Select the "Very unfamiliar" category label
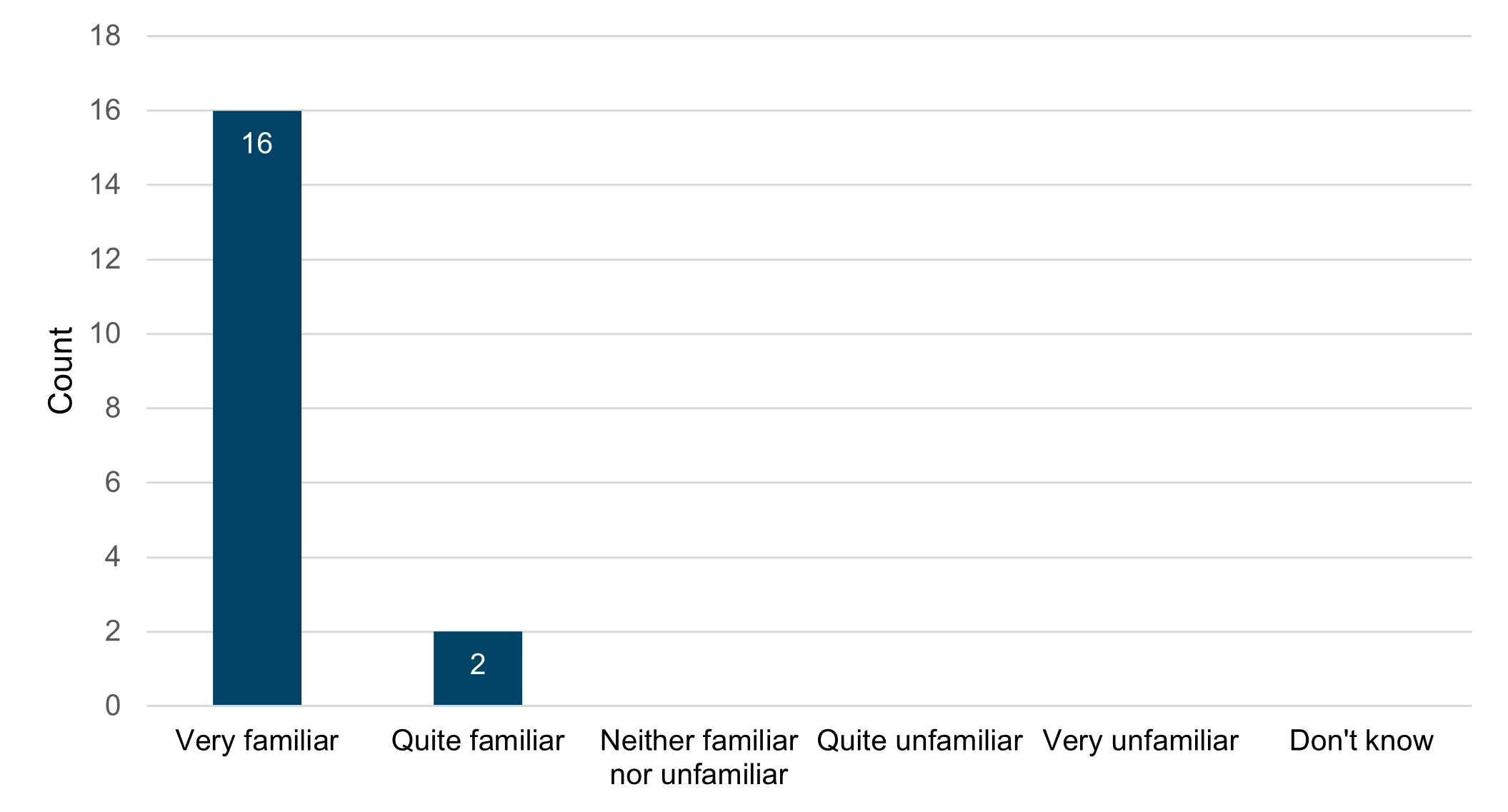 pyautogui.click(x=1140, y=741)
